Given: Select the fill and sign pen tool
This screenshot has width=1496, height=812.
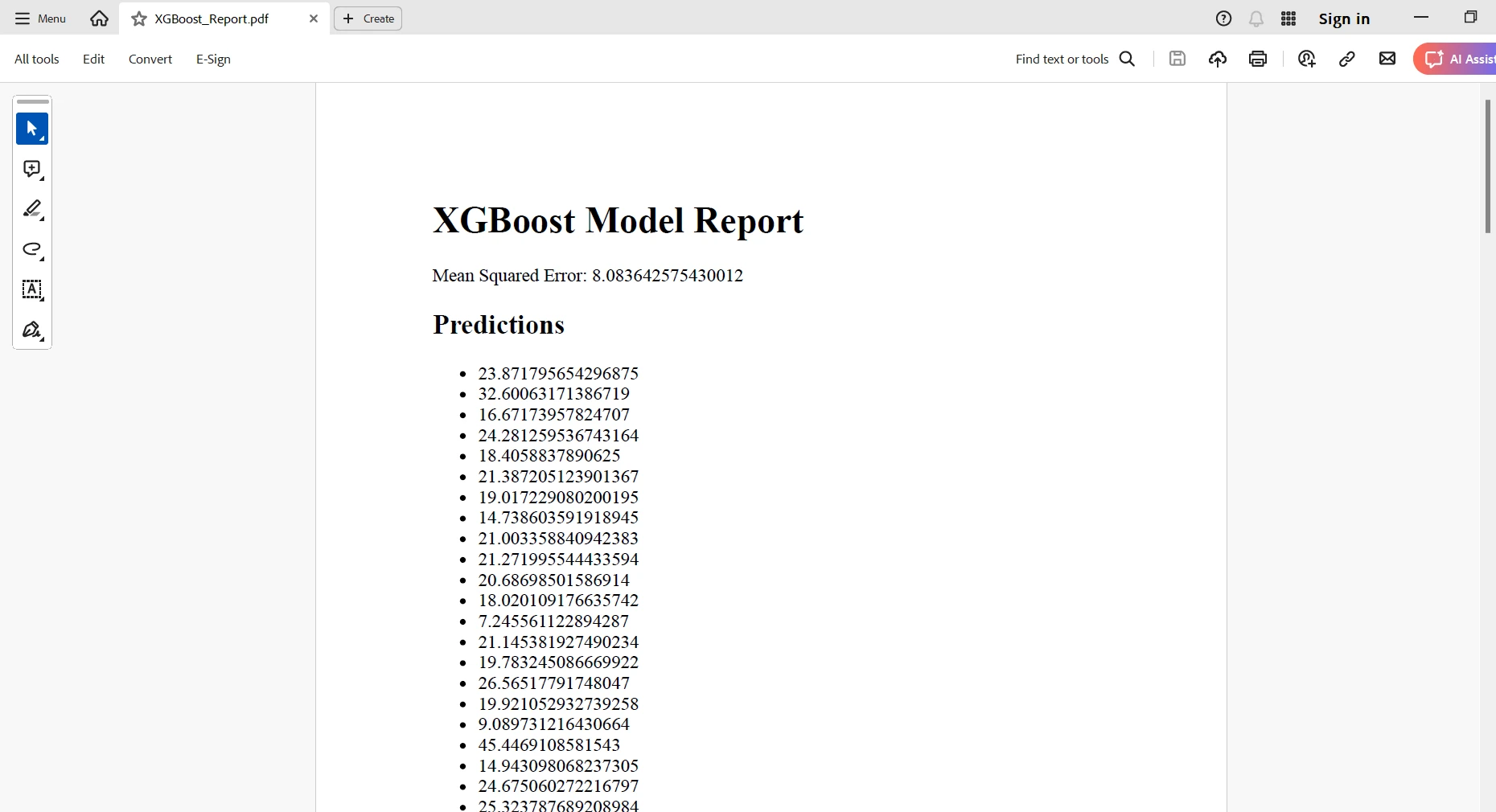Looking at the screenshot, I should click(32, 330).
